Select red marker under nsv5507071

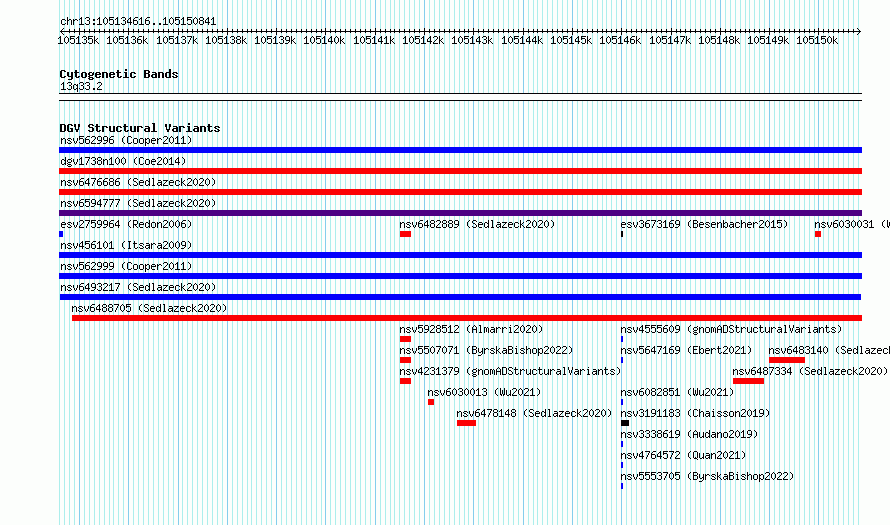point(405,360)
